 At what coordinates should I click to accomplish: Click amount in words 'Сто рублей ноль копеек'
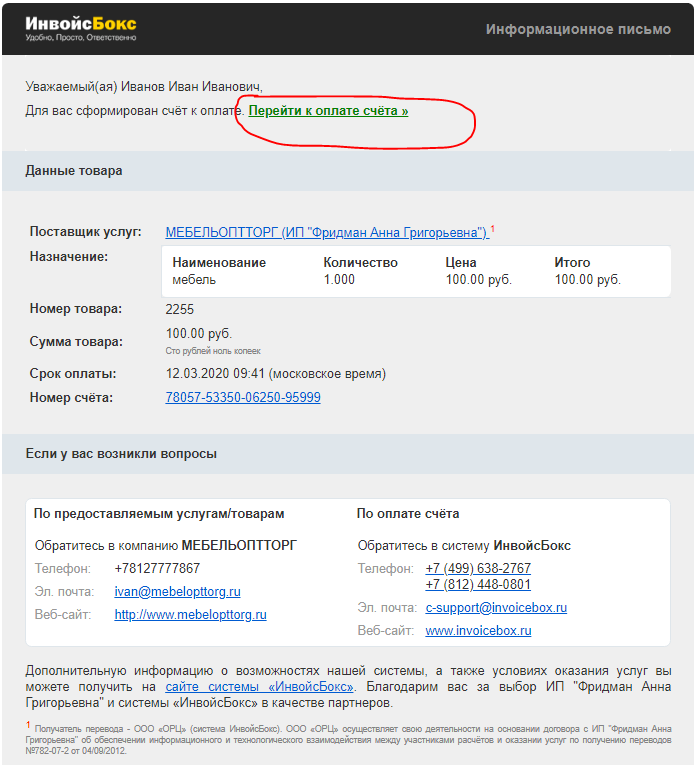click(x=213, y=351)
